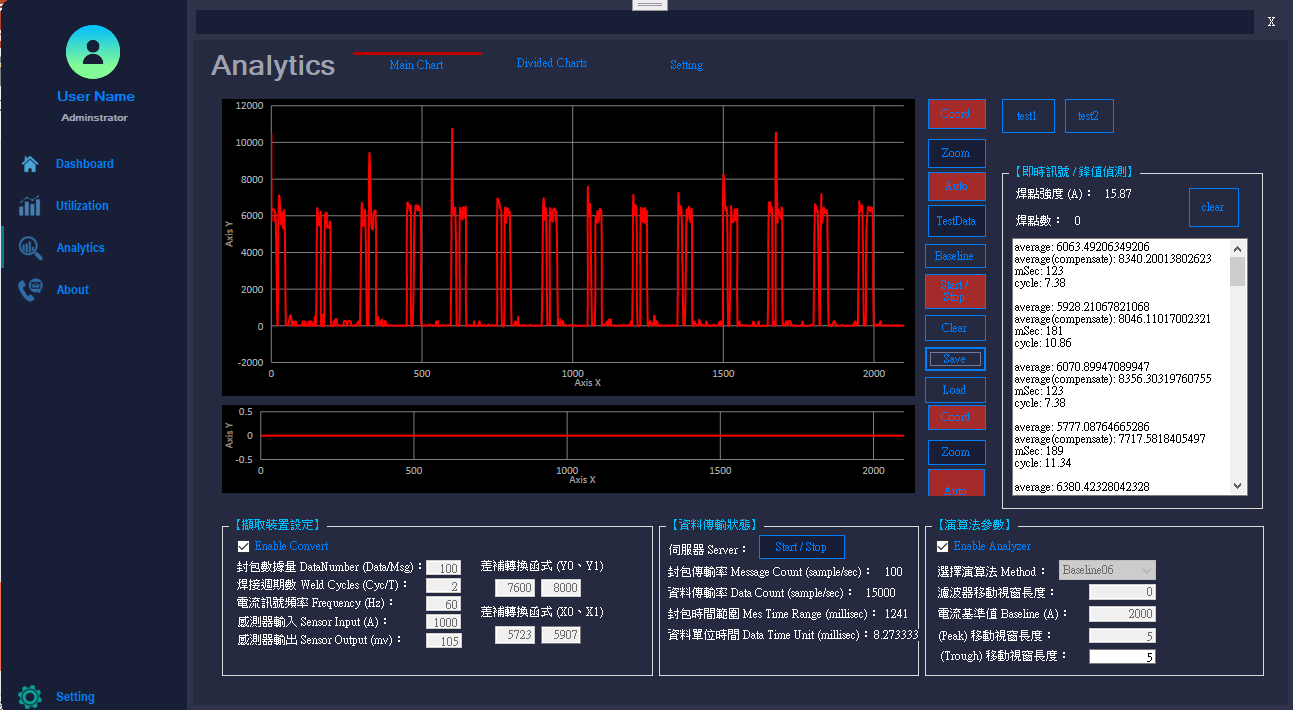The height and width of the screenshot is (710, 1293).
Task: Click the Coord button beside the lower chart
Action: 956,417
